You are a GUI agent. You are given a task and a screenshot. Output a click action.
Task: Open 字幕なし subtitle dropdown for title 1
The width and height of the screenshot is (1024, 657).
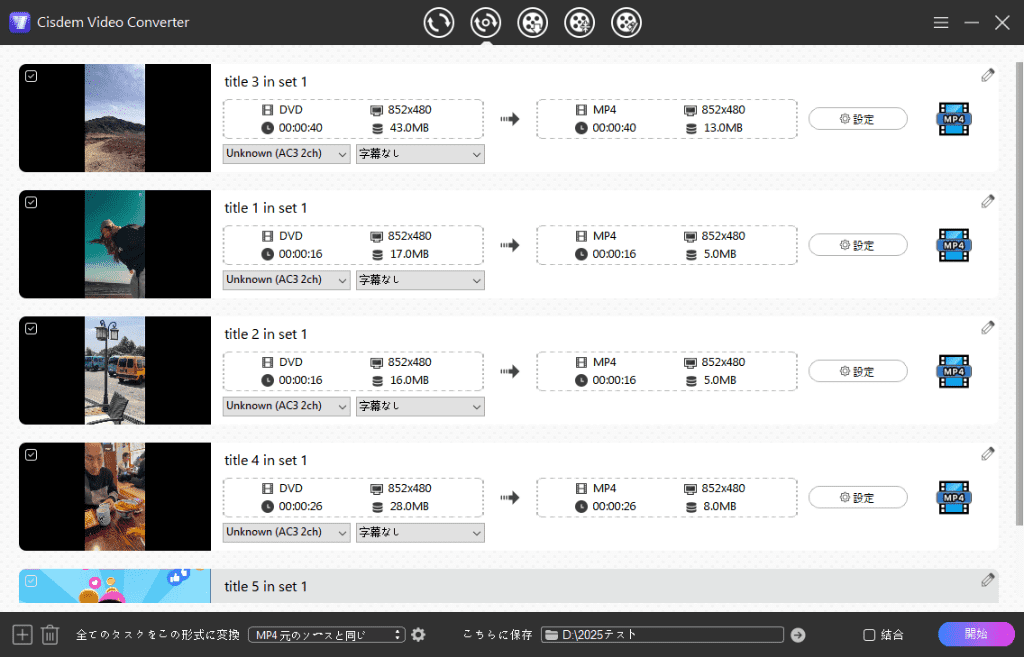(420, 280)
